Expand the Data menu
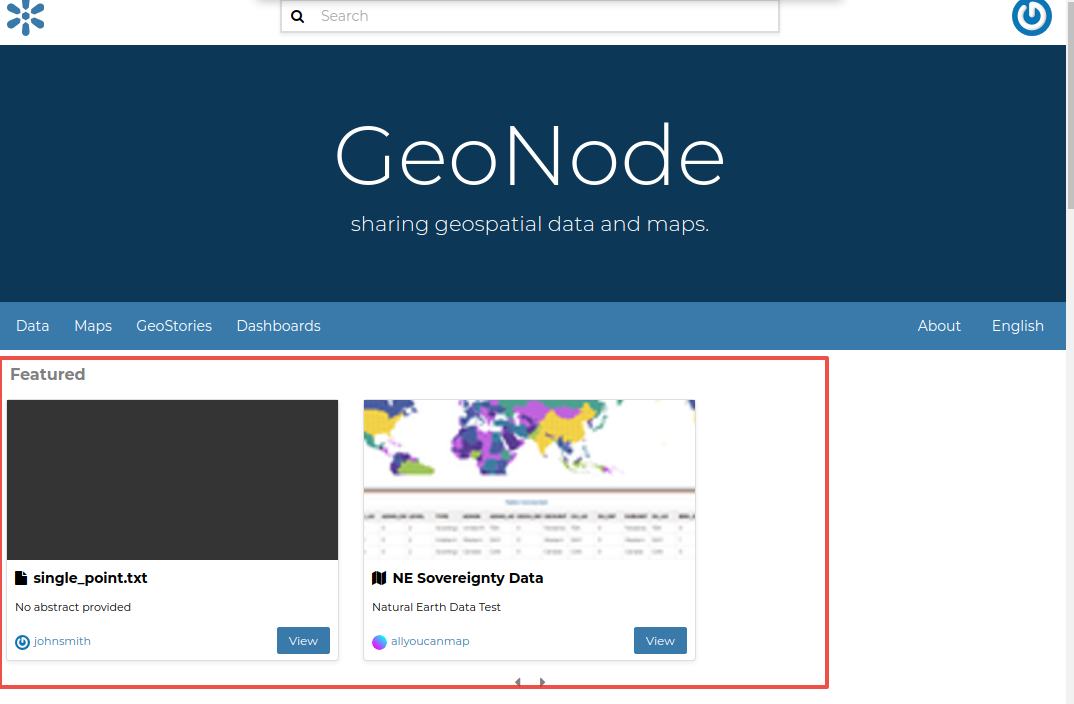1074x704 pixels. (x=33, y=326)
